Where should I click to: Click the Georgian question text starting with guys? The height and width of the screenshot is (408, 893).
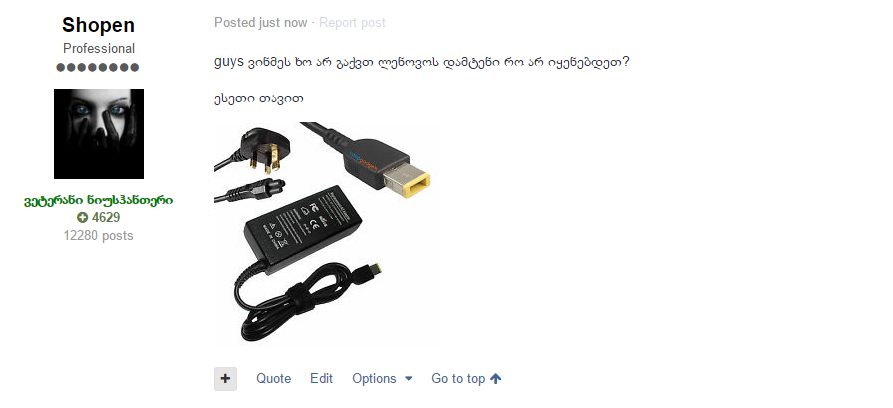pyautogui.click(x=421, y=62)
